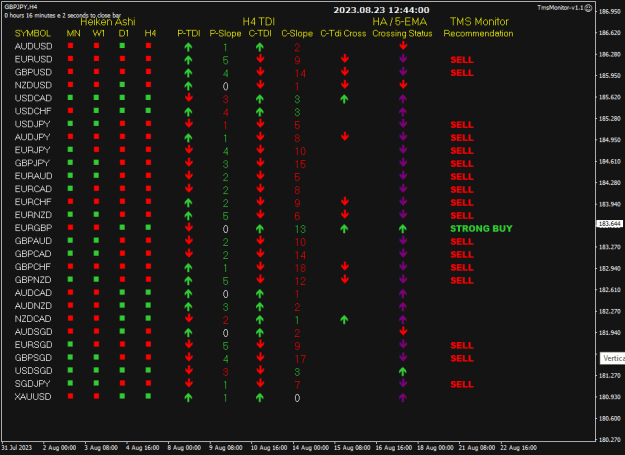Click the EURGBP crossing status green arrow
625x455 pixels.
403,229
